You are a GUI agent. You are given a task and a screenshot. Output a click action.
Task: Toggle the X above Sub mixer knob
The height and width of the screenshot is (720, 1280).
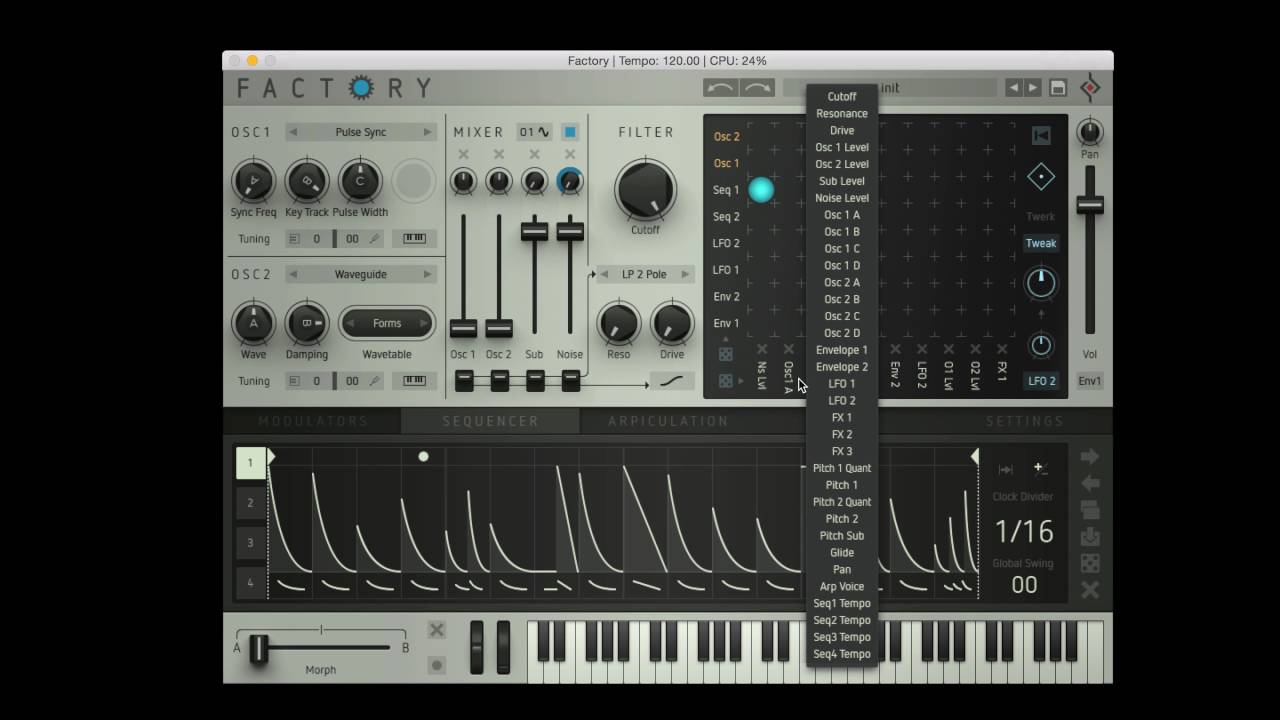click(534, 155)
